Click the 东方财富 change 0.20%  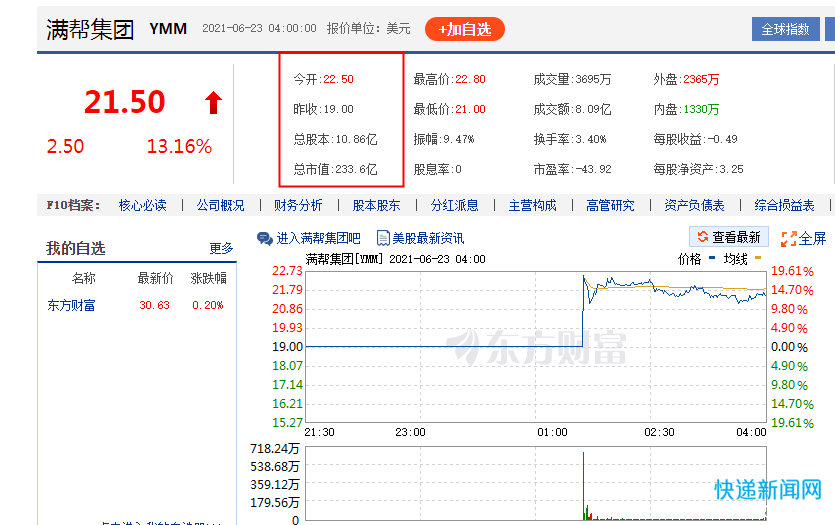(208, 305)
